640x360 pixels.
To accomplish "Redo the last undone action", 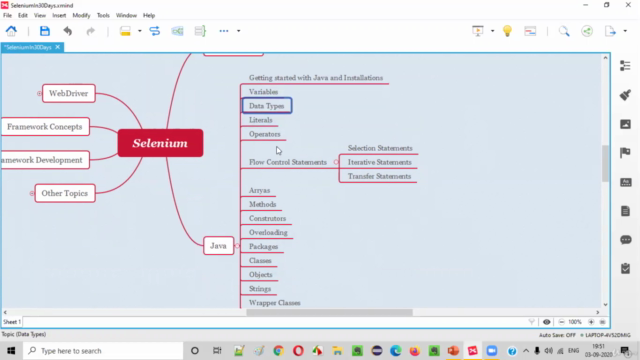I will (91, 31).
